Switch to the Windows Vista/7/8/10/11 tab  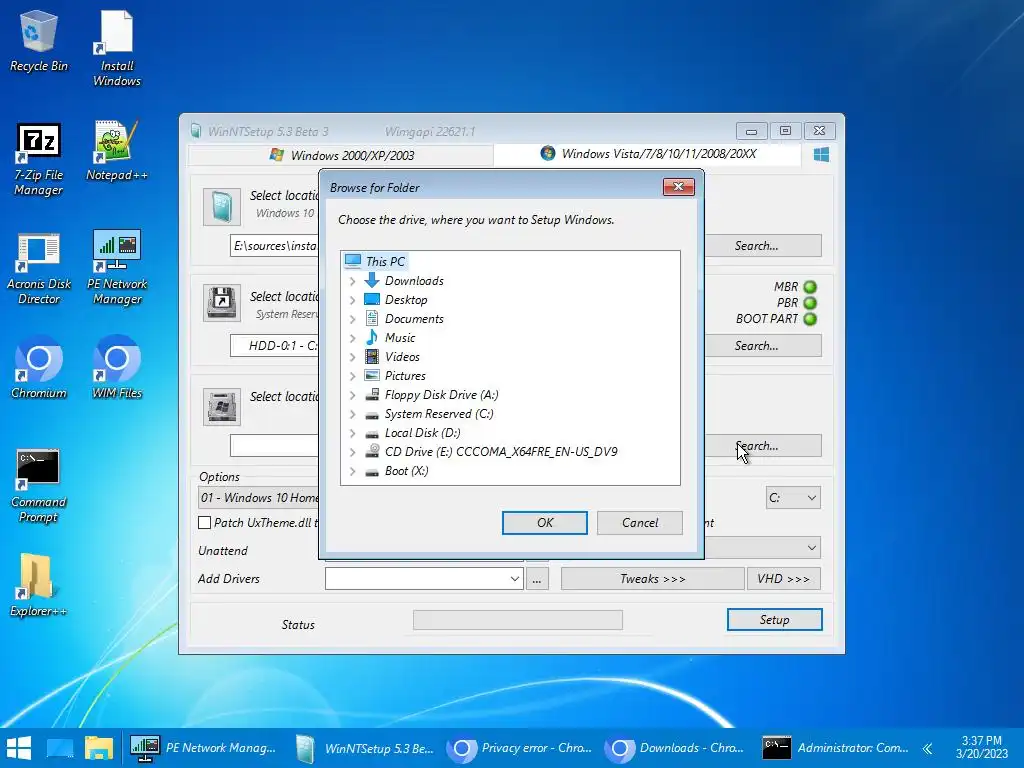(648, 154)
